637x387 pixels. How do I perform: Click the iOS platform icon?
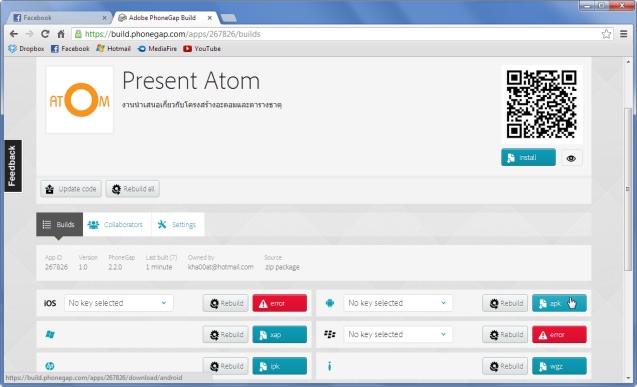pyautogui.click(x=50, y=303)
